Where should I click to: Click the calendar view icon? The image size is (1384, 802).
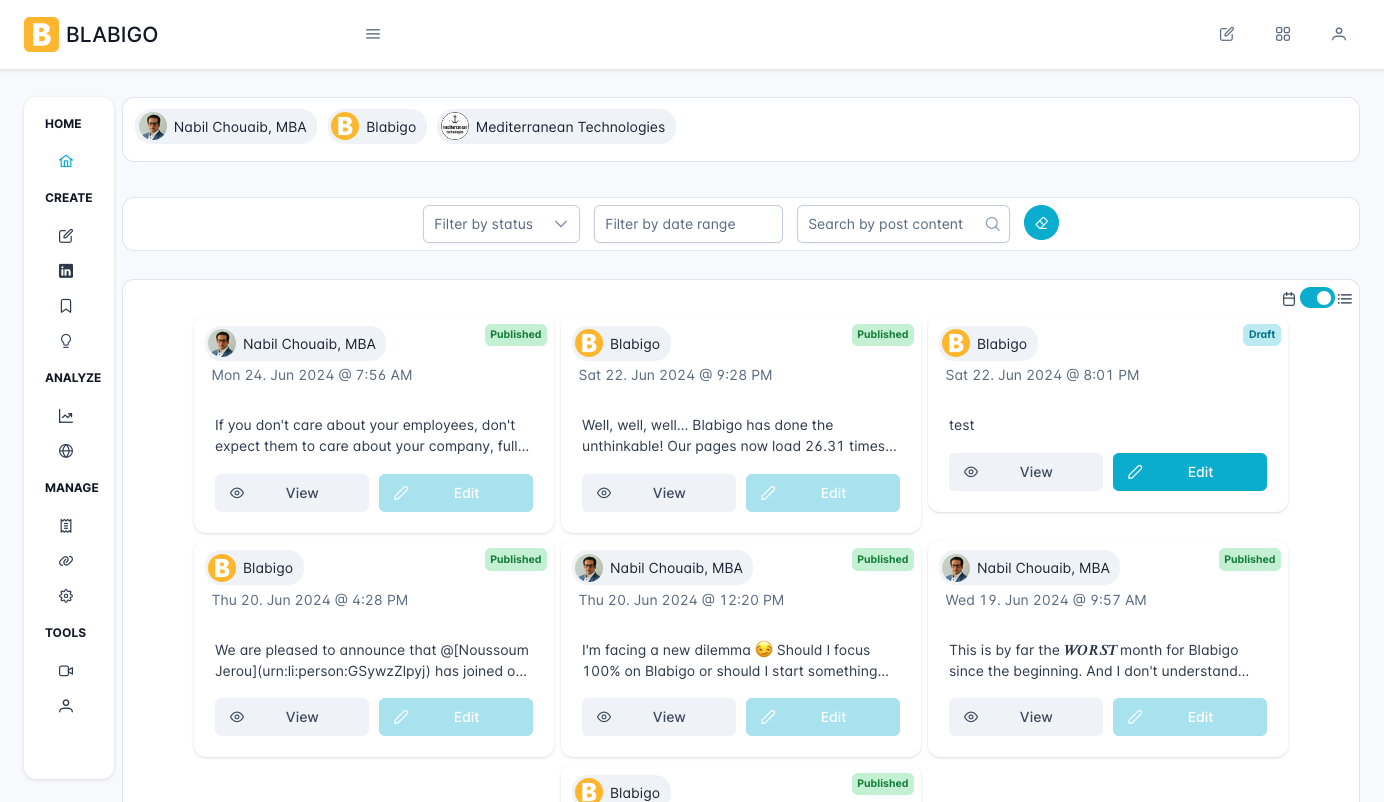1289,299
